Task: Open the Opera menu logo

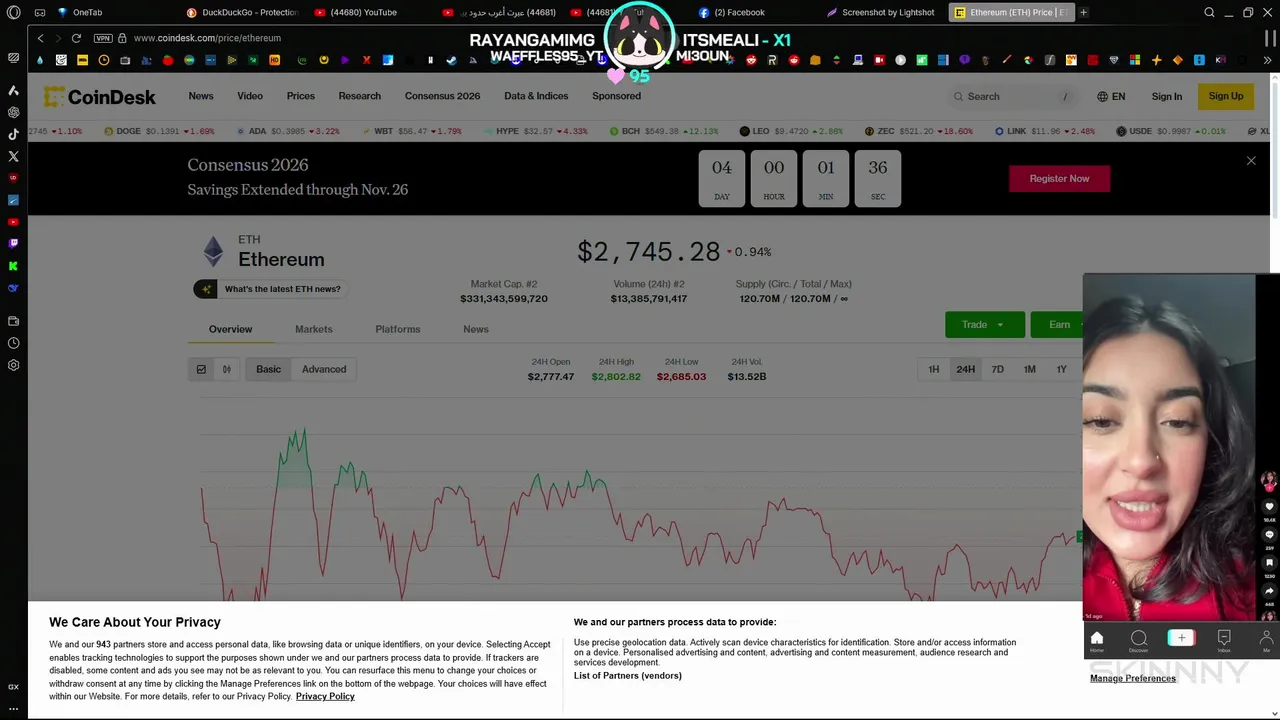Action: point(13,12)
